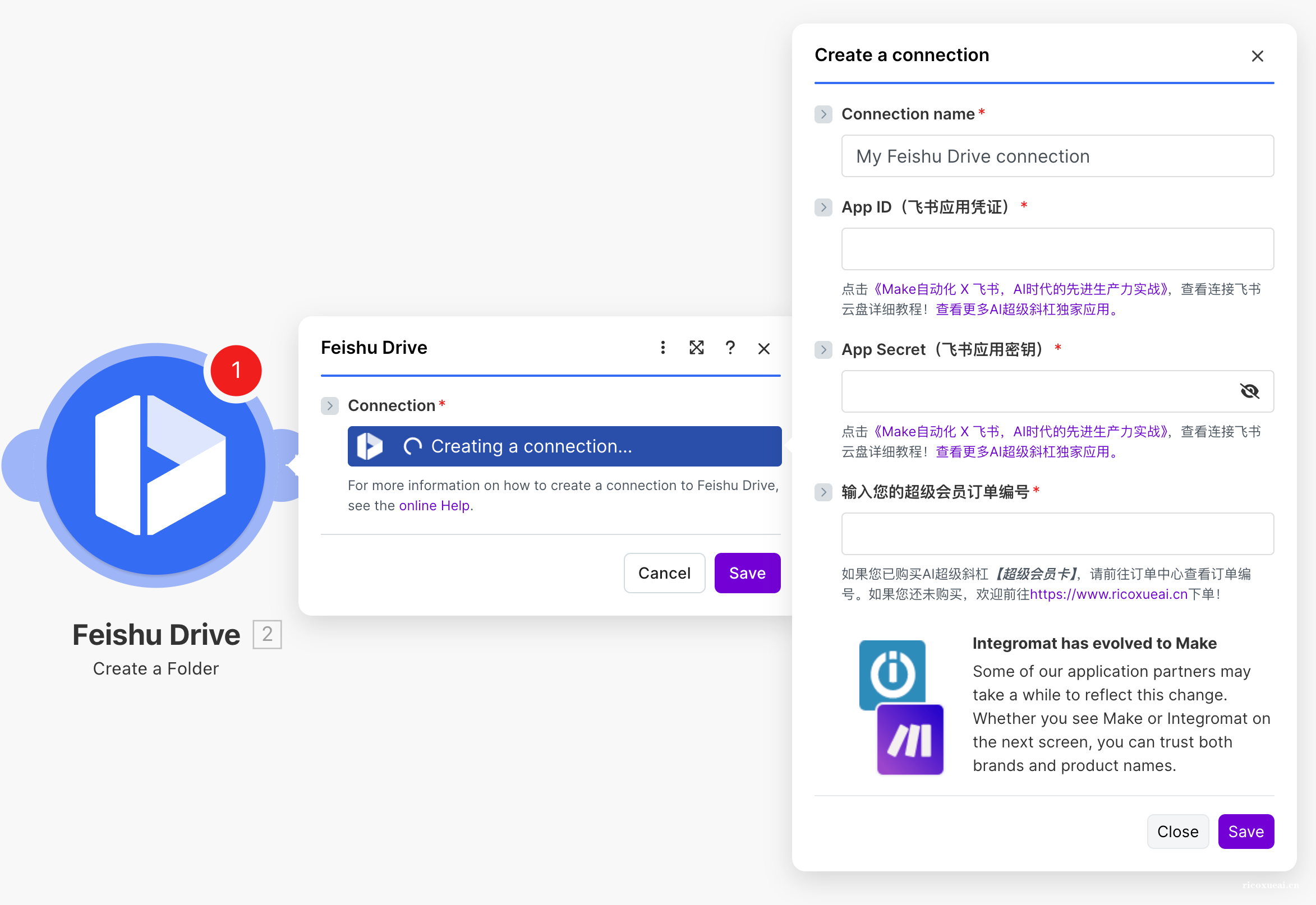
Task: Click Cancel in the Feishu Drive panel
Action: tap(664, 573)
